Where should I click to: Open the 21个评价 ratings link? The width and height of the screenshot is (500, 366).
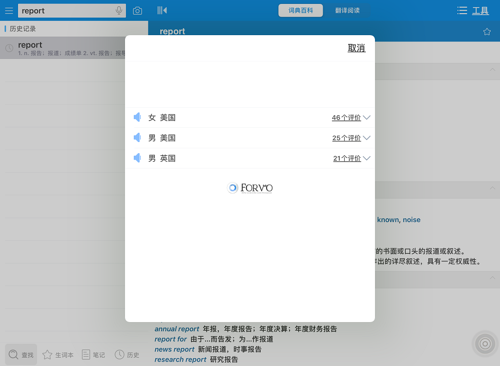tap(347, 158)
